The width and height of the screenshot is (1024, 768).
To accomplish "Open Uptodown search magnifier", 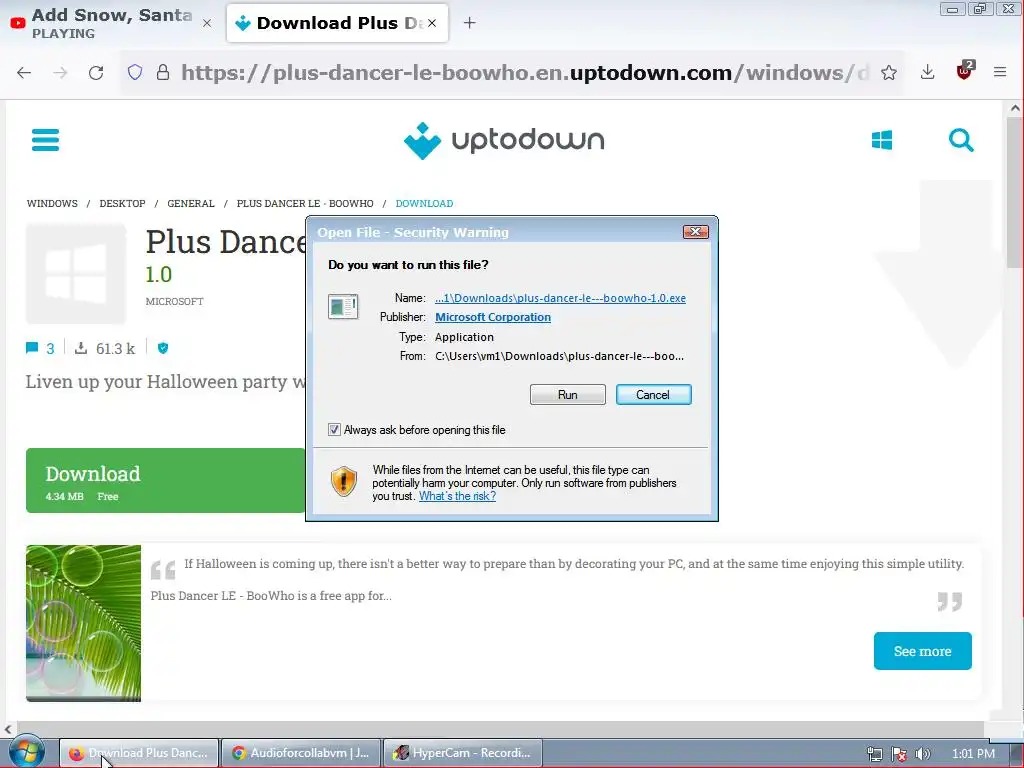I will tap(961, 140).
